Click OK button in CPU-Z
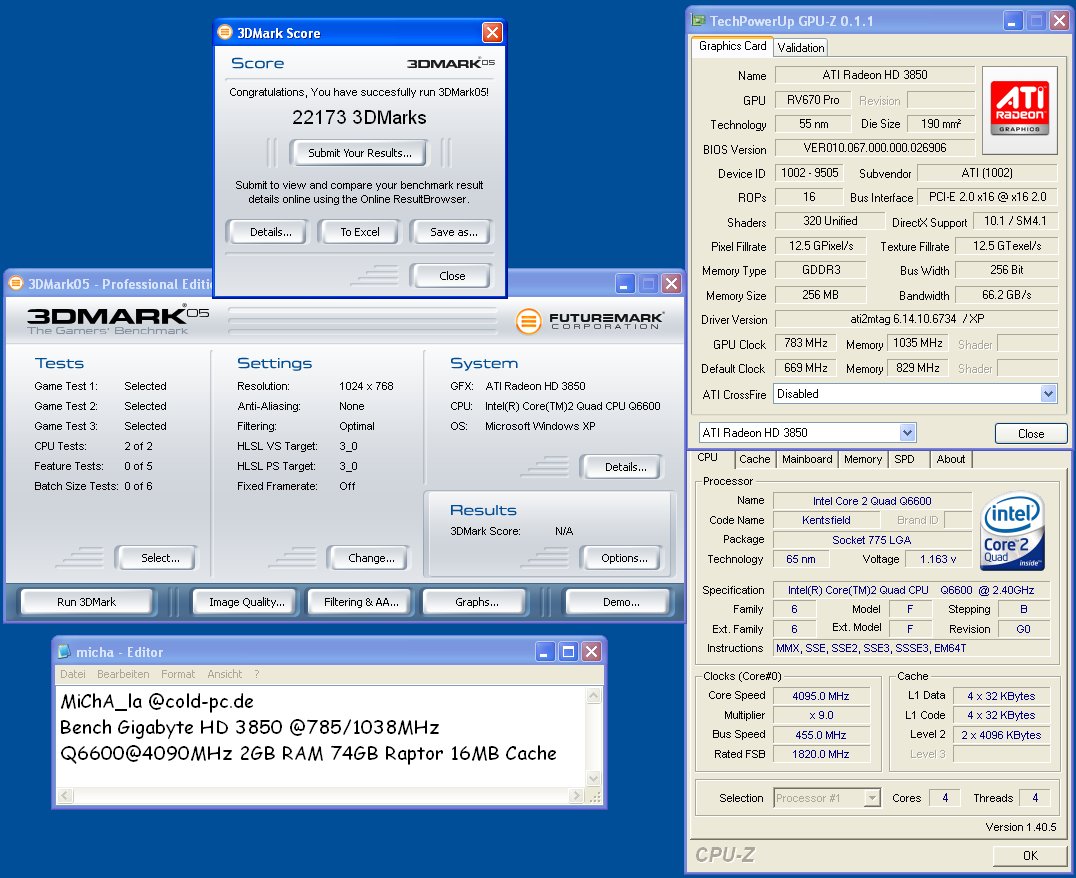Image resolution: width=1076 pixels, height=878 pixels. pyautogui.click(x=1030, y=855)
